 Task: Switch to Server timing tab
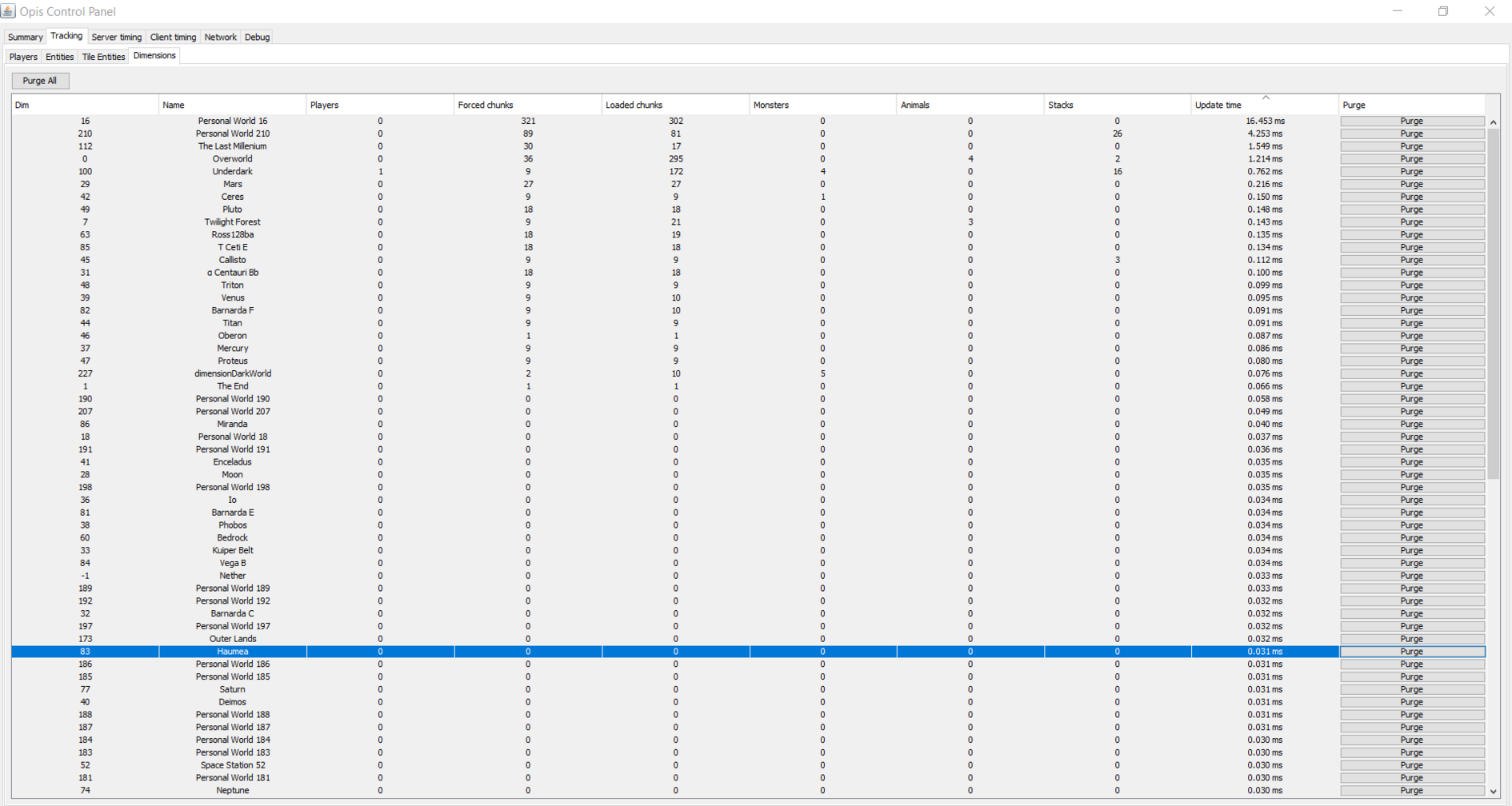pyautogui.click(x=116, y=37)
